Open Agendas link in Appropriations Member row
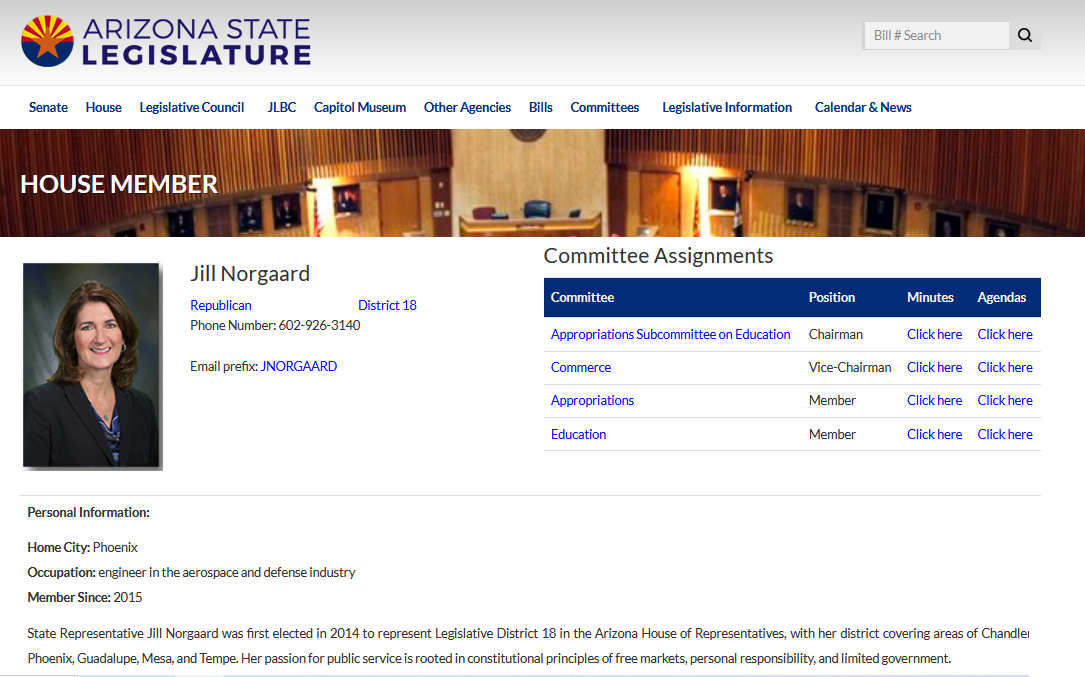The height and width of the screenshot is (677, 1085). 1005,401
